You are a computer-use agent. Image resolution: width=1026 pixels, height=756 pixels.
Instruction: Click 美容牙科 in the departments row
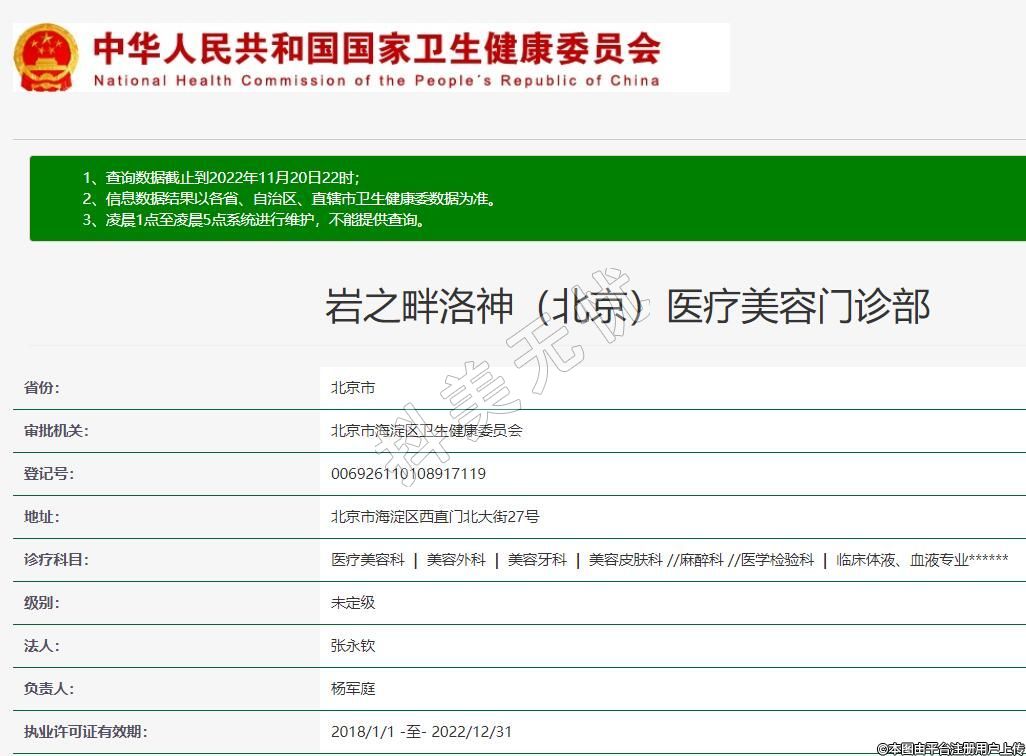pyautogui.click(x=537, y=560)
